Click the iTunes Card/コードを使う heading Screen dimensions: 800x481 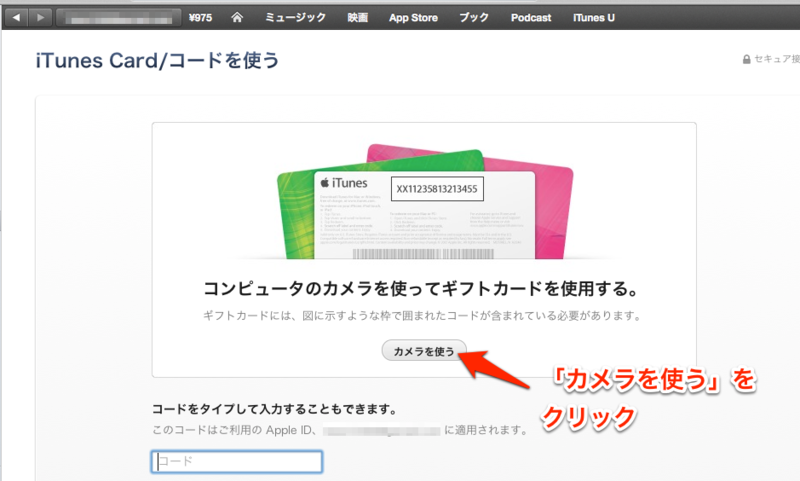[158, 60]
